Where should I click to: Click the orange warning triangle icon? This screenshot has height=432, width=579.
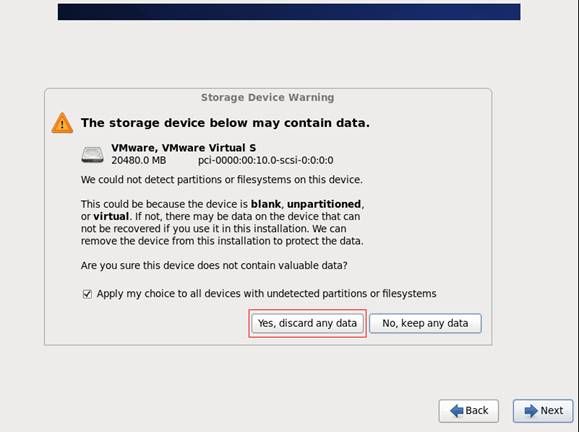tap(62, 123)
